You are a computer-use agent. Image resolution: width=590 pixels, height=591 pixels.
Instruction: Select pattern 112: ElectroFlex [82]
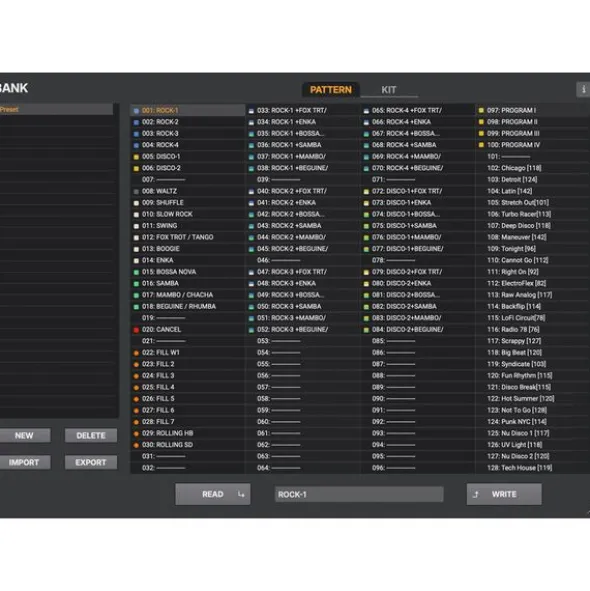pos(533,283)
